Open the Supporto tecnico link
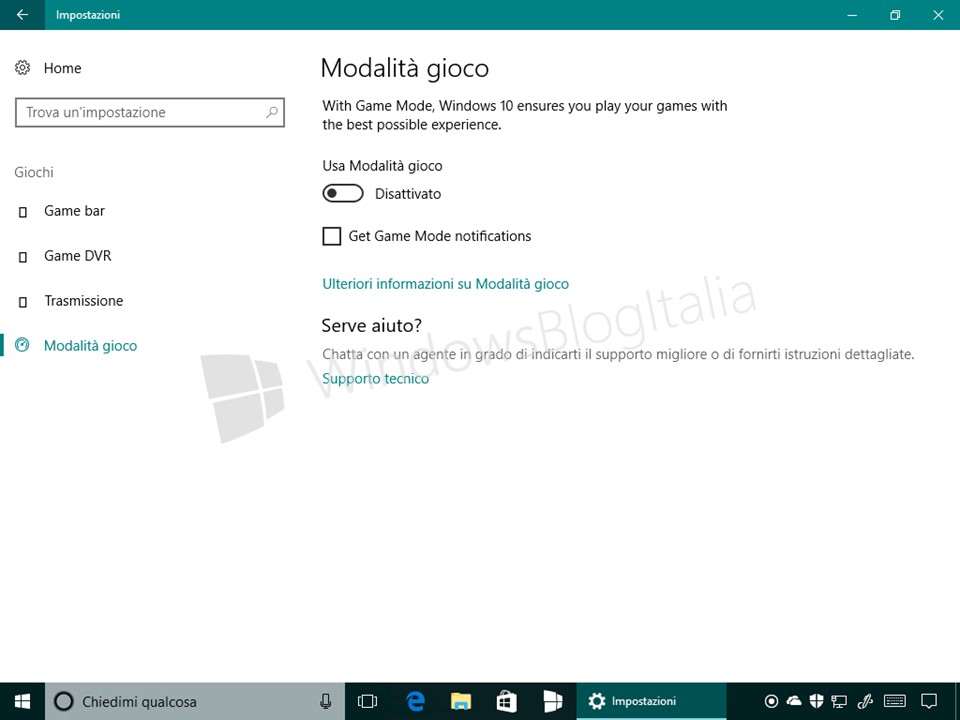The width and height of the screenshot is (960, 720). tap(375, 378)
